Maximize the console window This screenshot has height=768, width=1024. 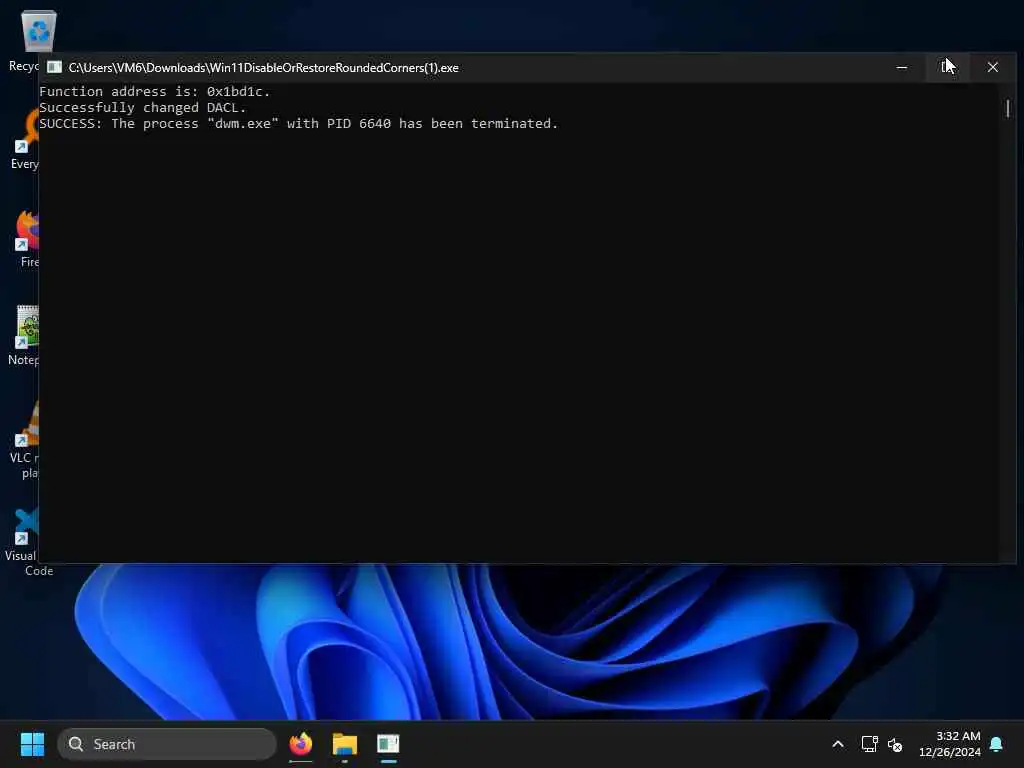tap(947, 67)
